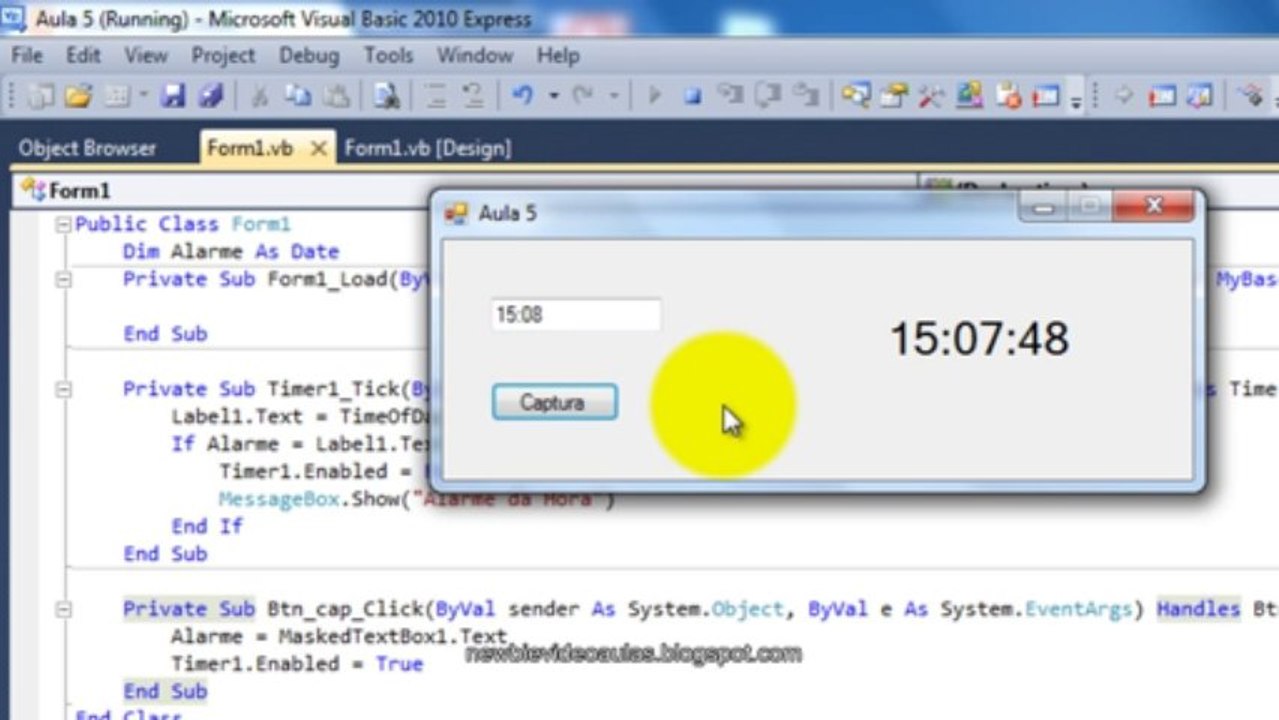Minimize the Aula 5 window
The image size is (1279, 720).
pyautogui.click(x=1044, y=206)
